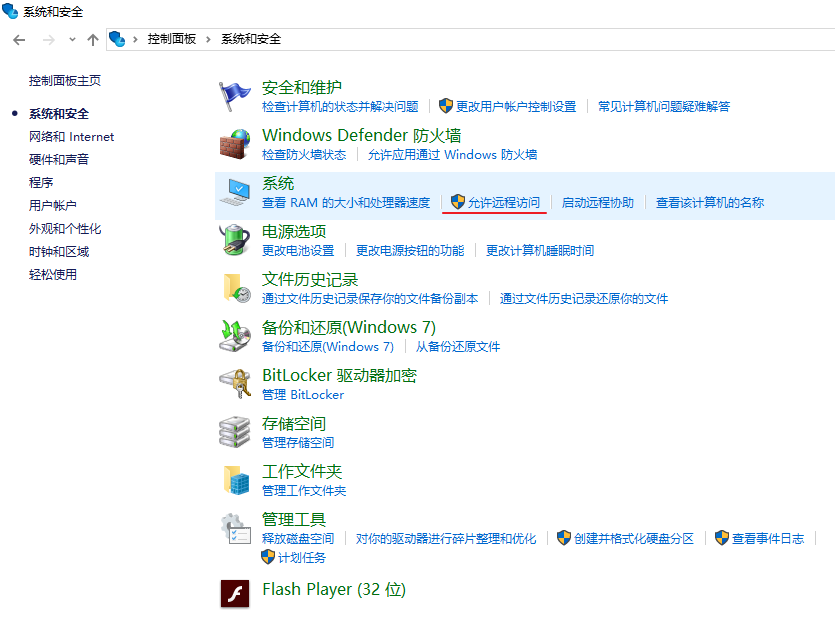835x627 pixels.
Task: Open the 系统 heading
Action: coord(278,183)
